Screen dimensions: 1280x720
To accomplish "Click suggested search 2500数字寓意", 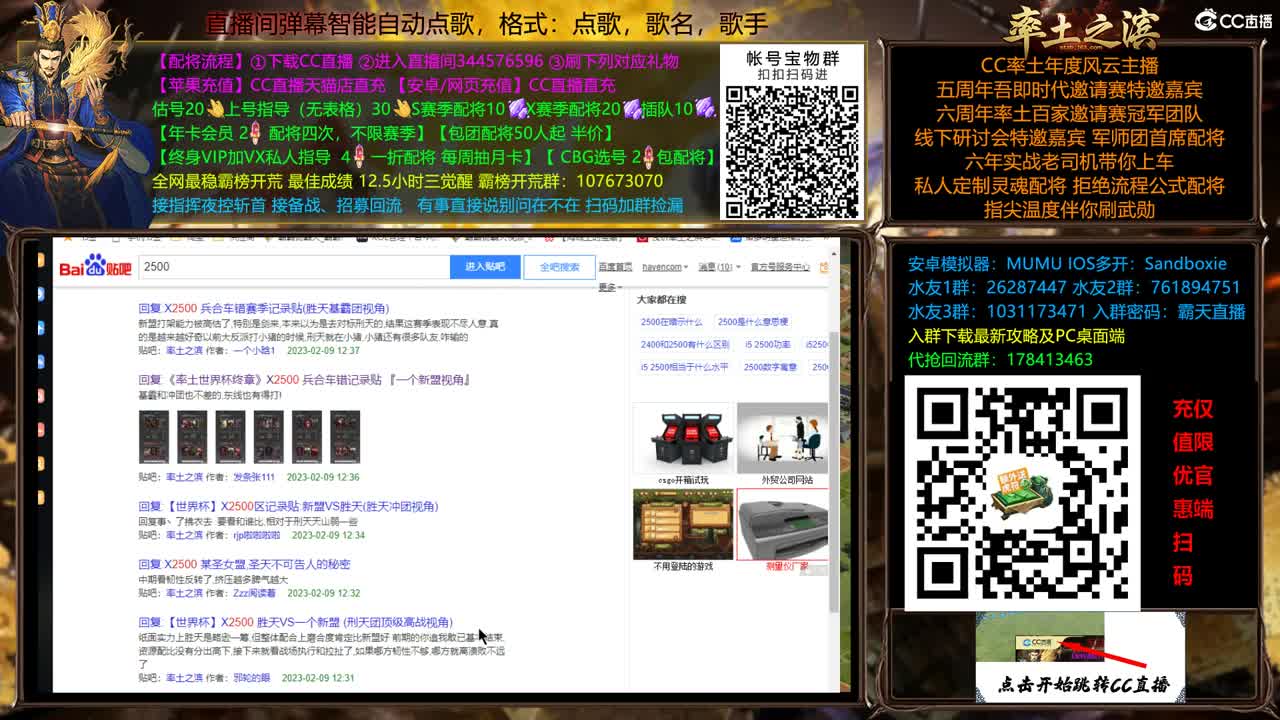I will [770, 368].
